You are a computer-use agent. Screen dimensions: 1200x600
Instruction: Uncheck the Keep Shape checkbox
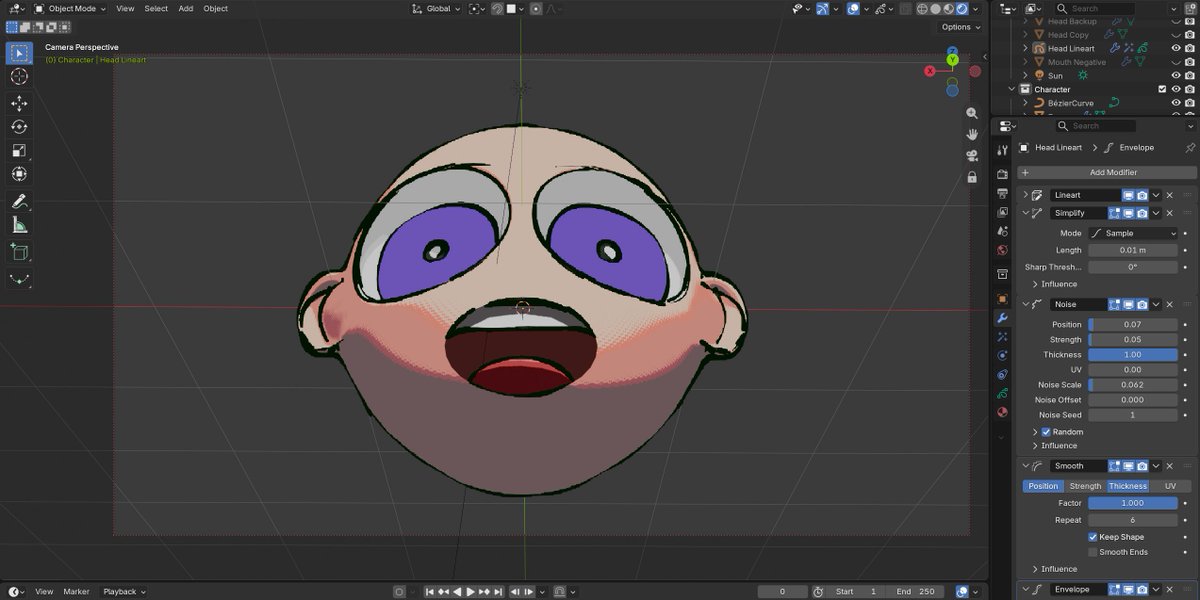point(1093,537)
